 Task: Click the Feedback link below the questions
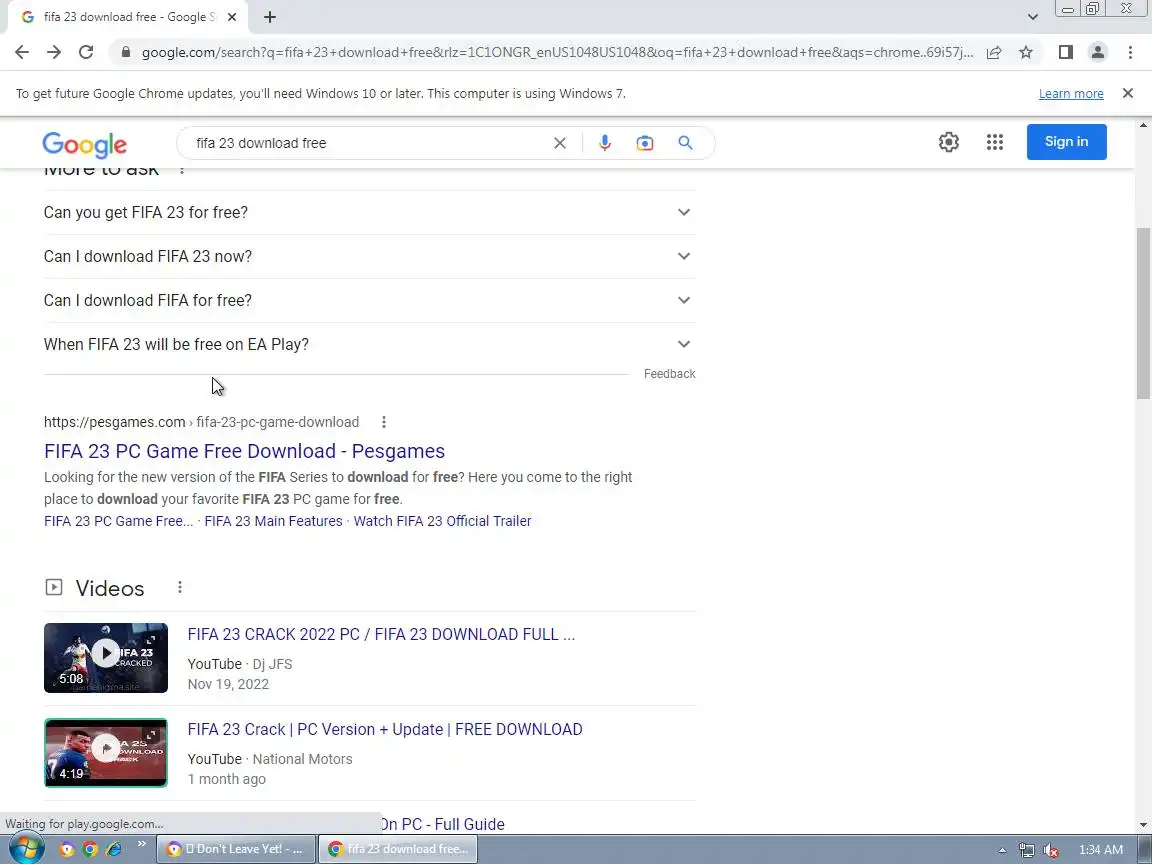669,374
